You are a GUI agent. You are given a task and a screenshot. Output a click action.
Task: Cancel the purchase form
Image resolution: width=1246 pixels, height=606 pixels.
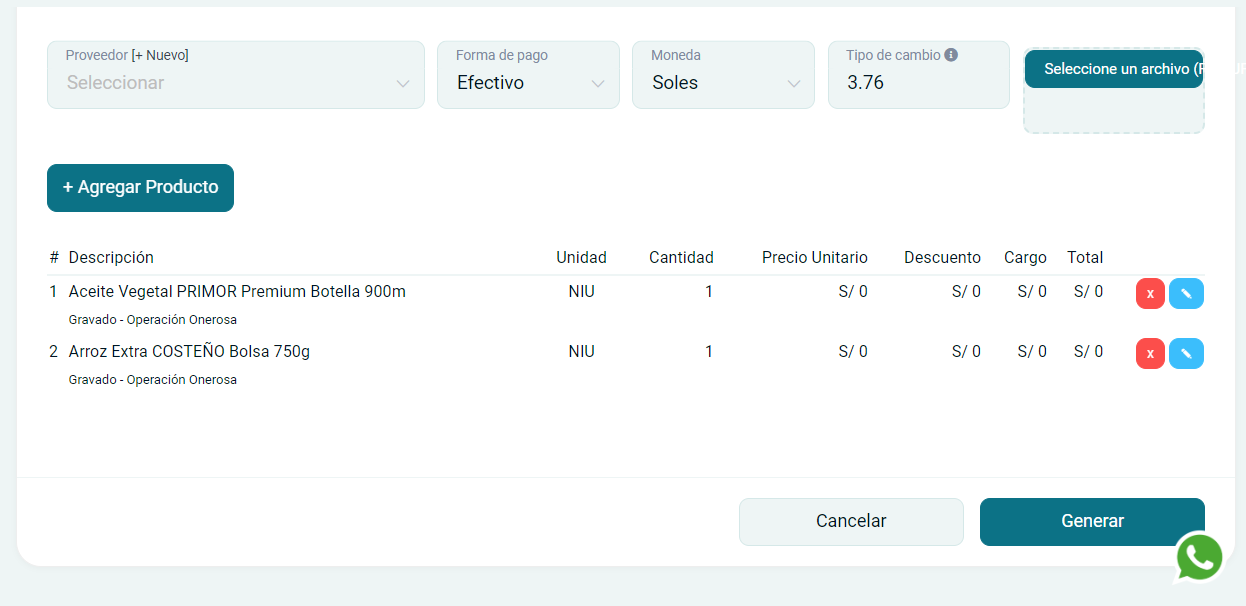pyautogui.click(x=851, y=521)
